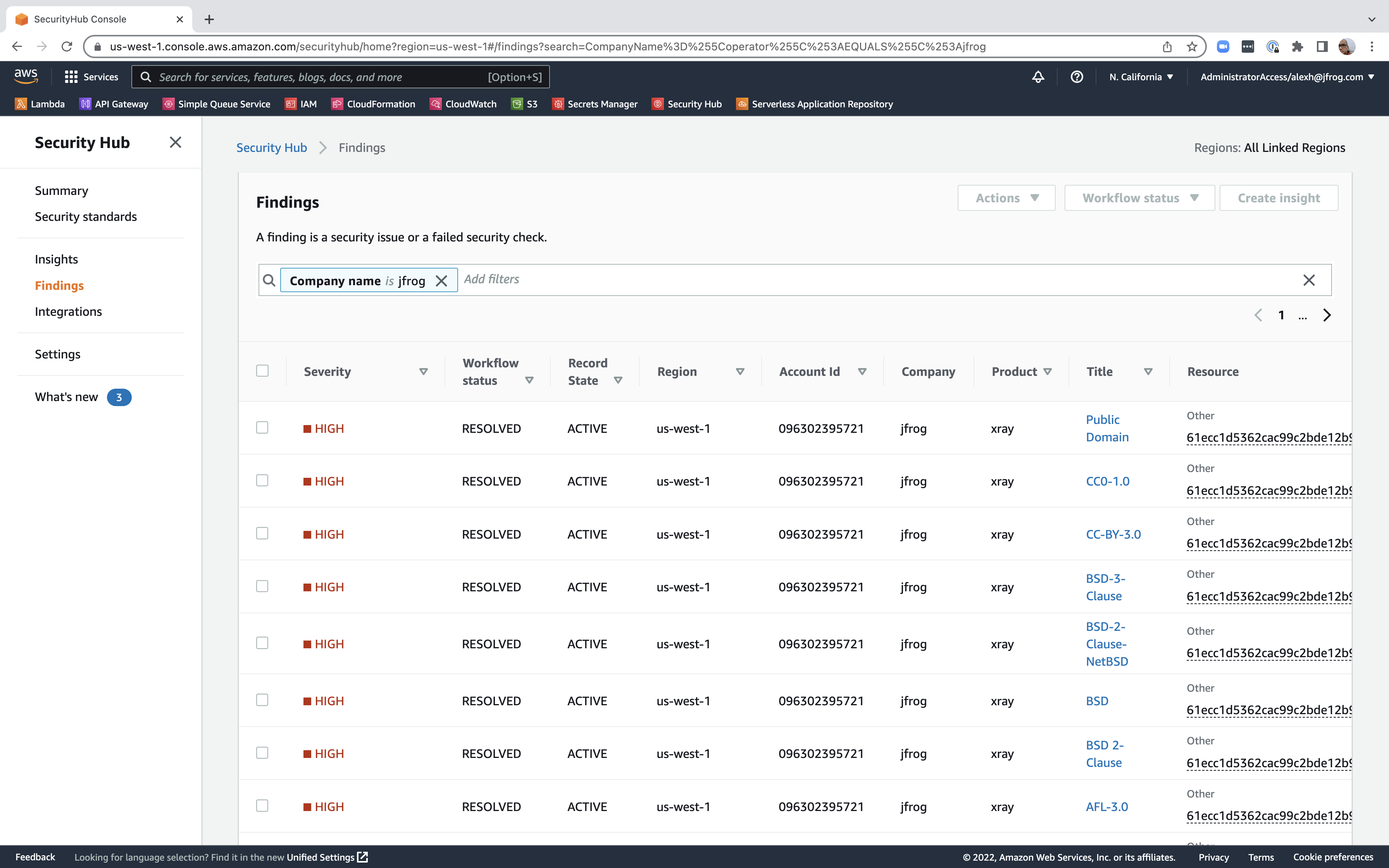Go back in browser history
The width and height of the screenshot is (1389, 868).
17,46
